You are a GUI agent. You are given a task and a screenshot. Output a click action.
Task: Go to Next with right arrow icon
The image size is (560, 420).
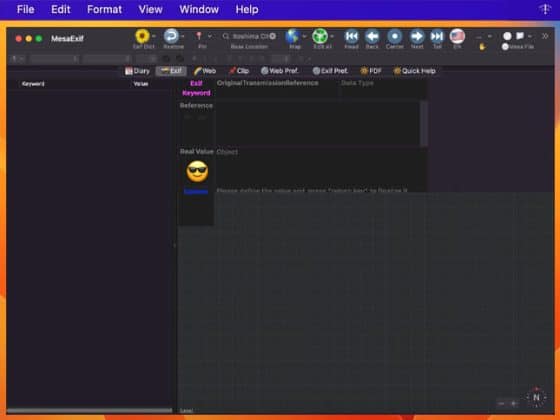click(x=417, y=36)
